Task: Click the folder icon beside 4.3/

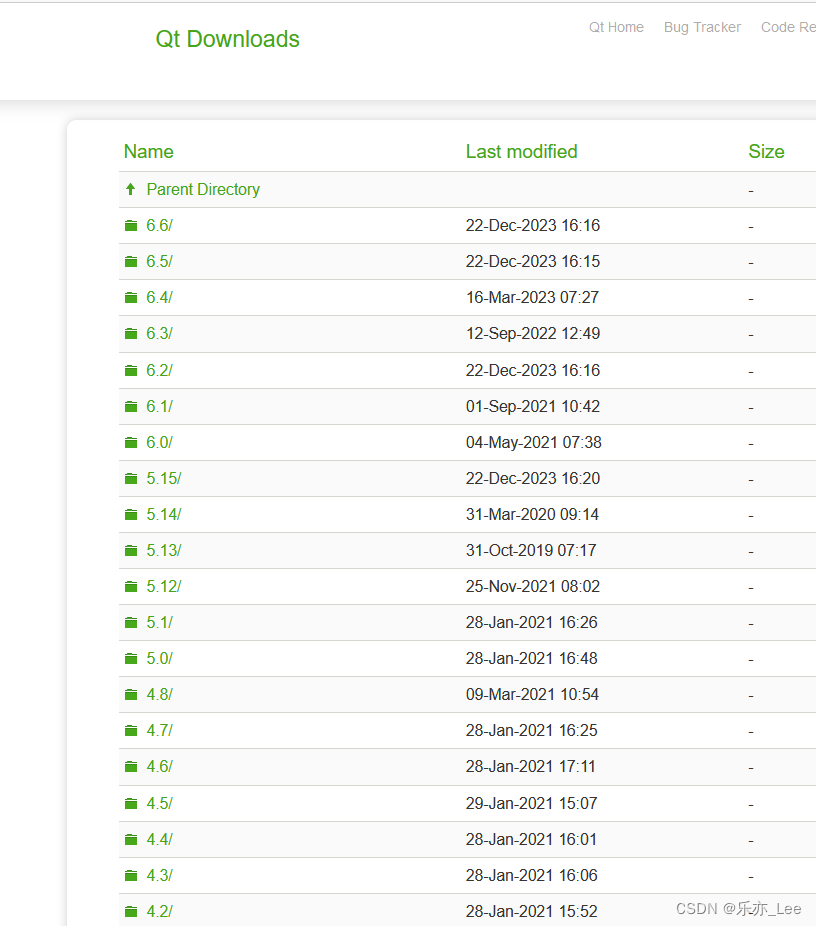Action: [131, 876]
